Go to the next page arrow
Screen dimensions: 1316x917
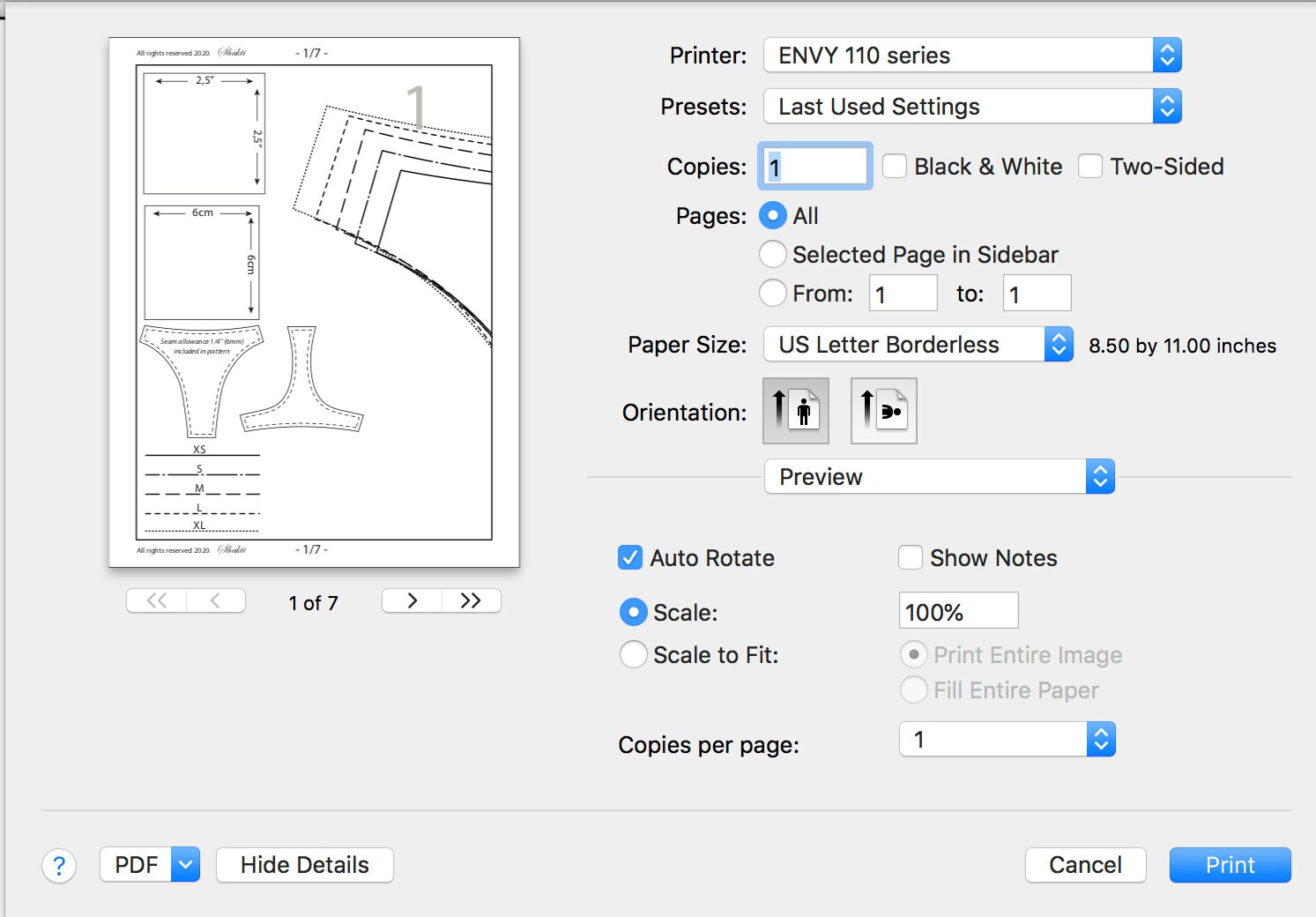(x=412, y=600)
